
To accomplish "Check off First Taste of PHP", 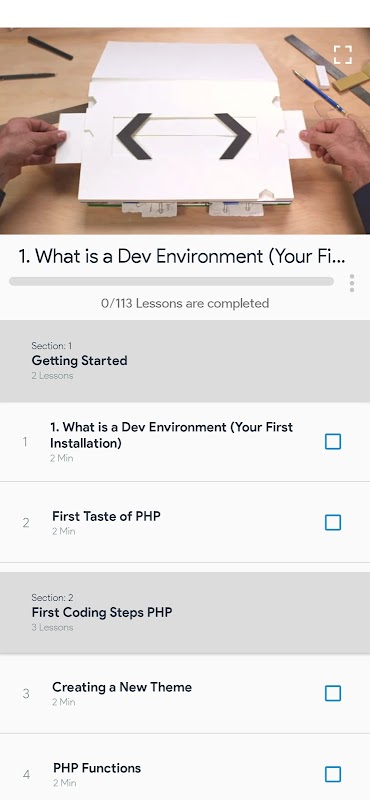I will [333, 522].
